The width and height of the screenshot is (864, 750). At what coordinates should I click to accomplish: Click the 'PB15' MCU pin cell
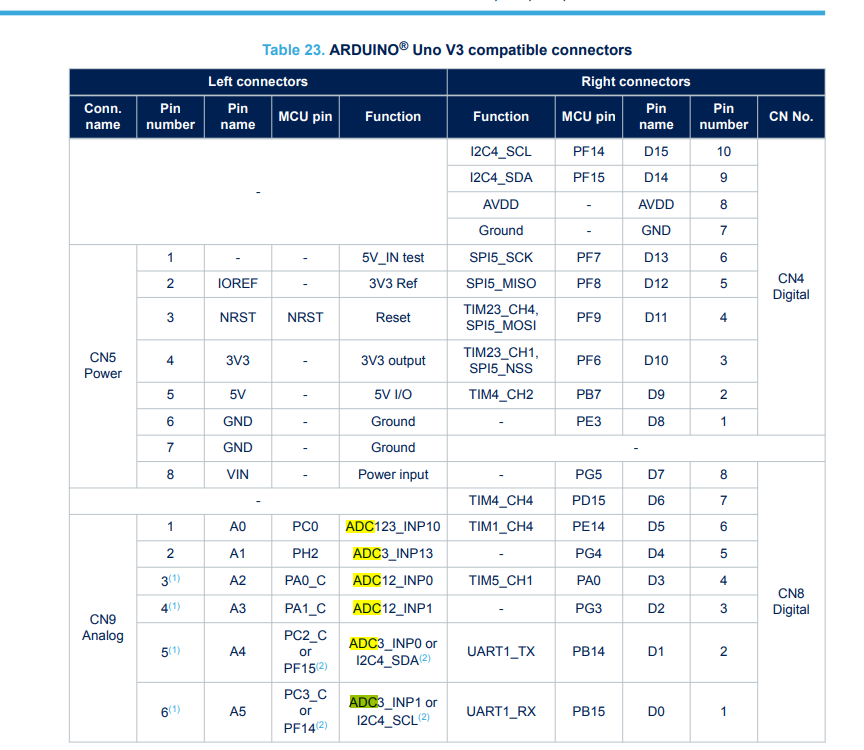tap(588, 711)
